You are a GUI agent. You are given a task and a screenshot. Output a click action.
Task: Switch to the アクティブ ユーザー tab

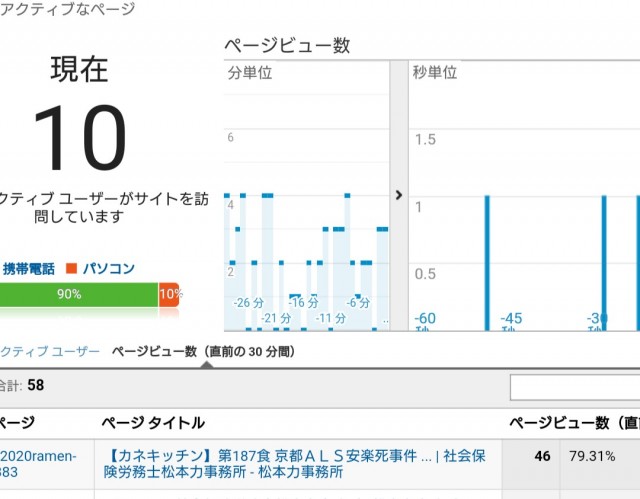point(50,352)
